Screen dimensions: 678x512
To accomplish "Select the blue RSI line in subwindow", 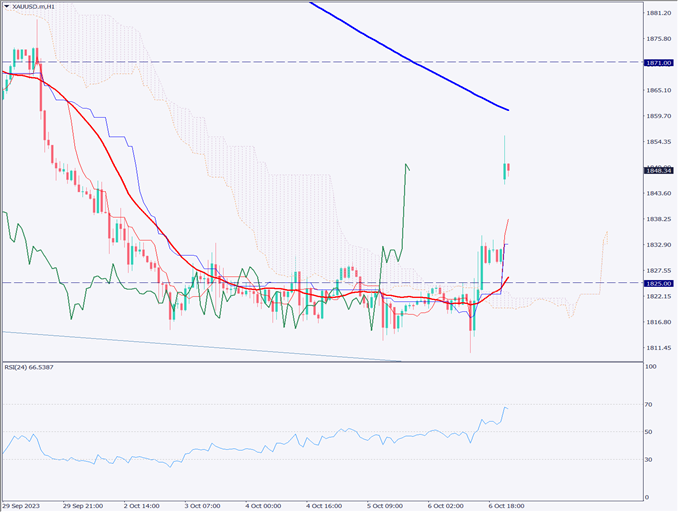I will pyautogui.click(x=300, y=441).
